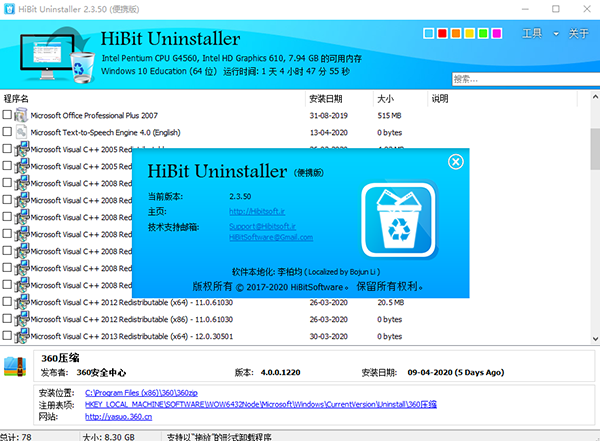600x441 pixels.
Task: Click the 515 MB size cell
Action: 389,116
